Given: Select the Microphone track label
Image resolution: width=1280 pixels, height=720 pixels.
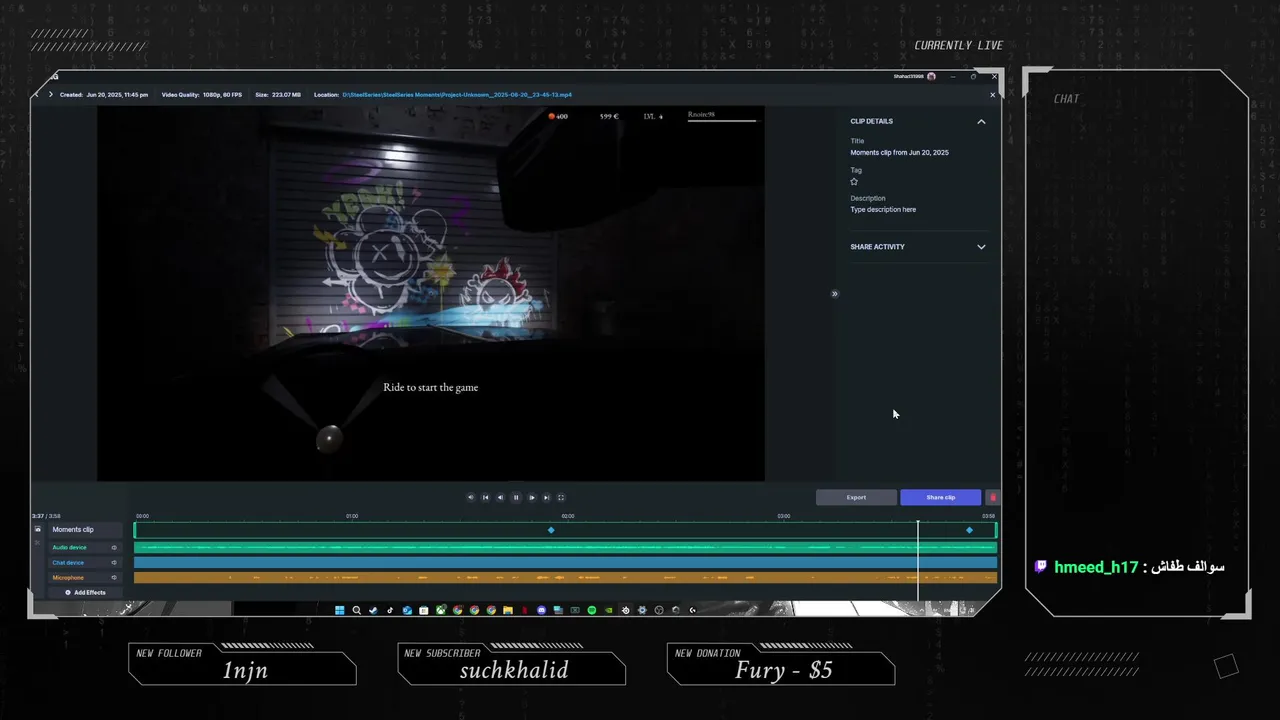Looking at the screenshot, I should [x=68, y=578].
